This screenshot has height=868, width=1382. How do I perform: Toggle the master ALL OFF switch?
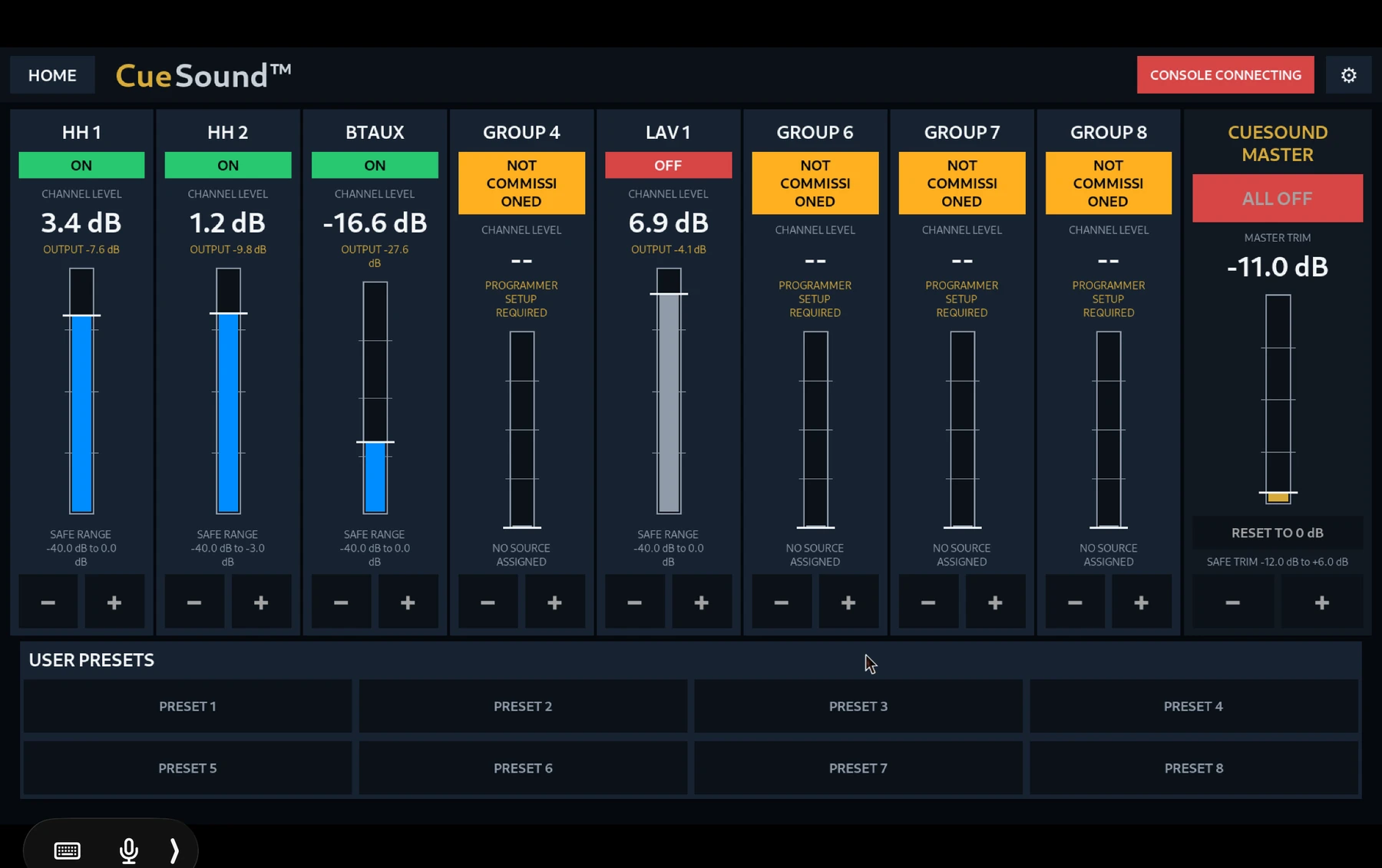click(x=1278, y=198)
